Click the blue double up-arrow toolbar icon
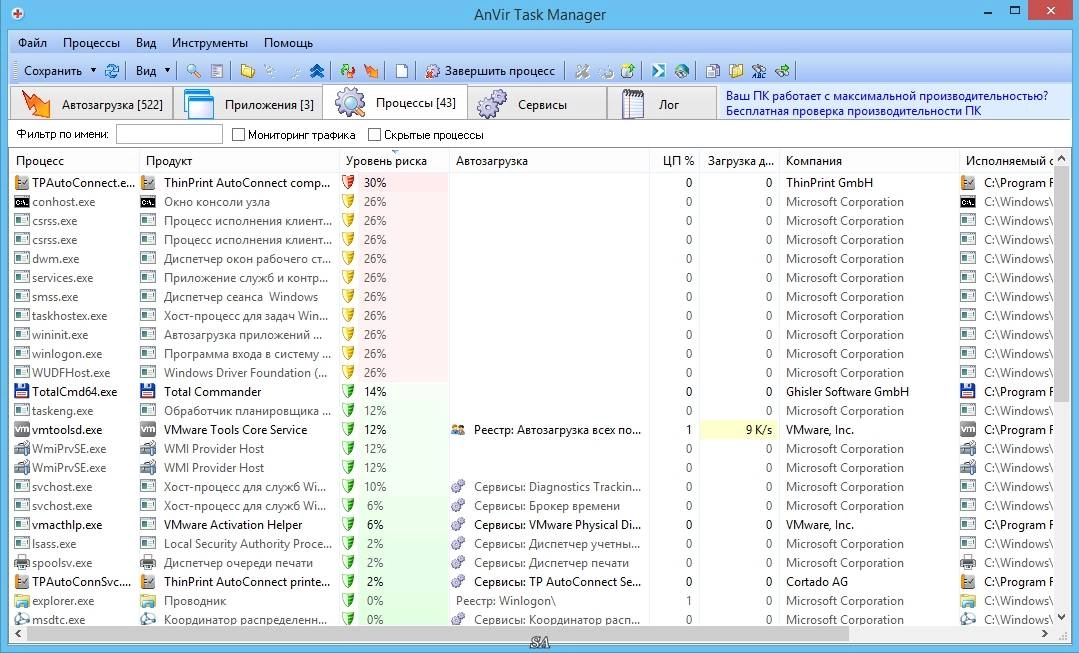The image size is (1079, 653). point(317,70)
